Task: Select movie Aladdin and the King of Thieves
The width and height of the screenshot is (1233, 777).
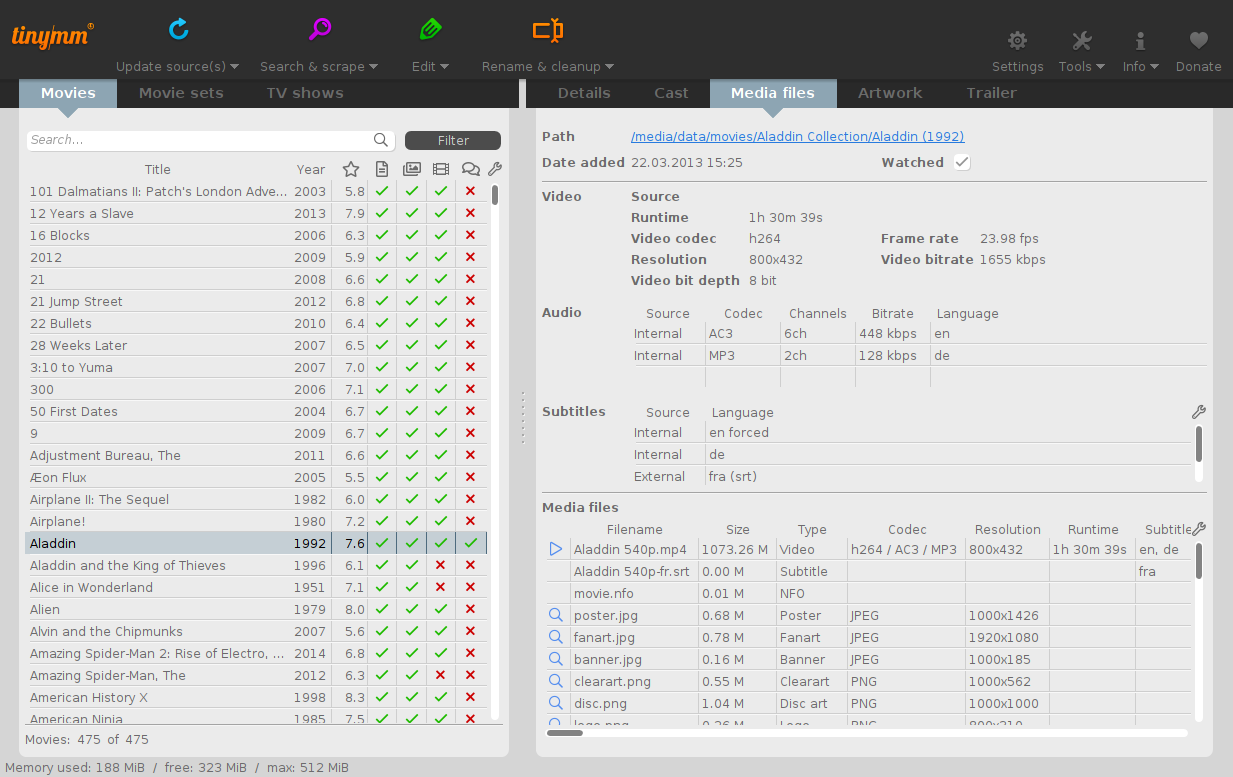Action: [257, 565]
